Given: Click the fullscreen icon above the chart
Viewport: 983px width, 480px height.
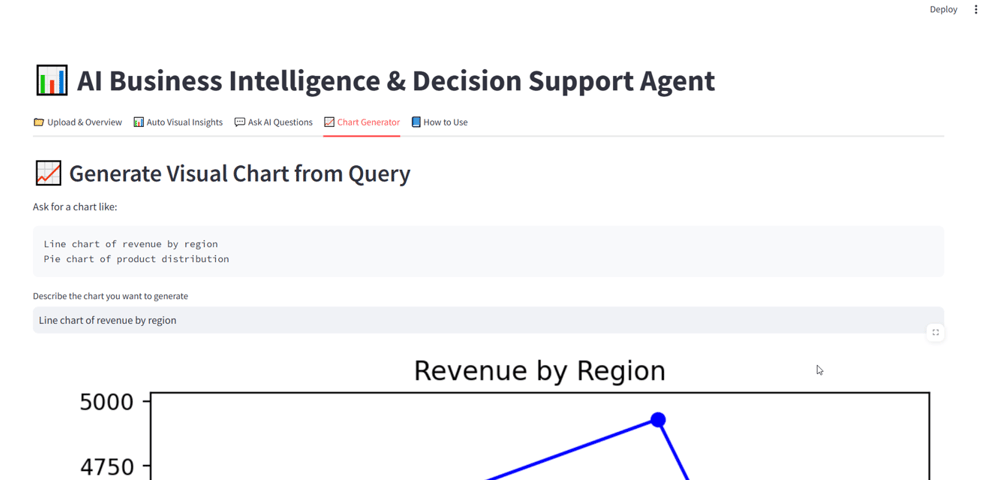Looking at the screenshot, I should pos(935,333).
